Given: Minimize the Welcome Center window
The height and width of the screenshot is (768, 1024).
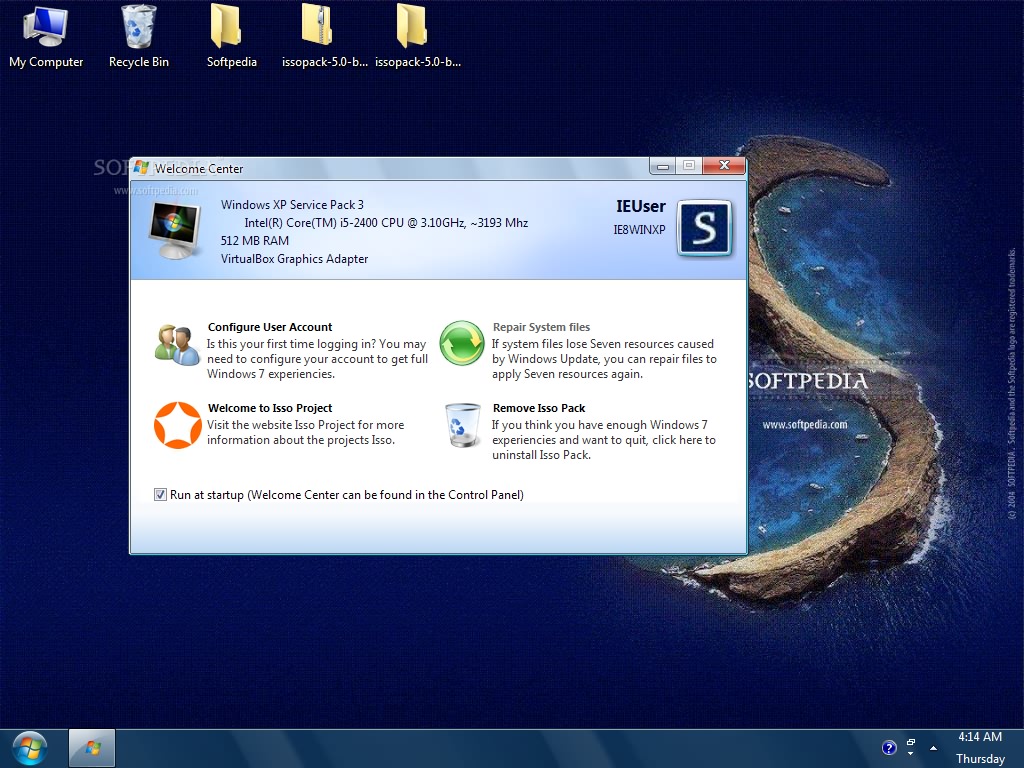Looking at the screenshot, I should 663,167.
